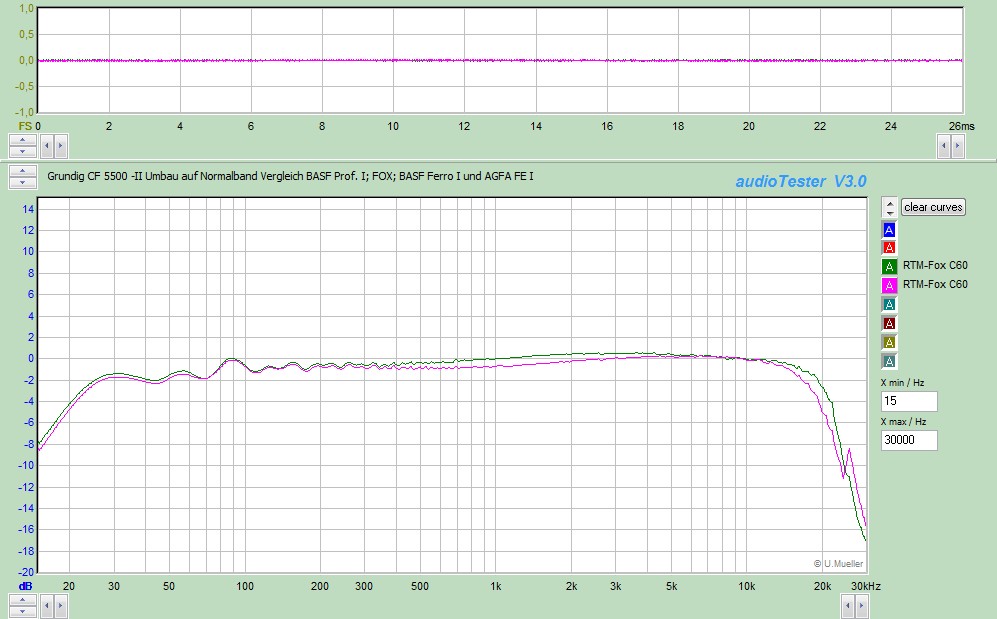Viewport: 997px width, 619px height.
Task: Increase the FS scale with up arrow
Action: pyautogui.click(x=23, y=140)
